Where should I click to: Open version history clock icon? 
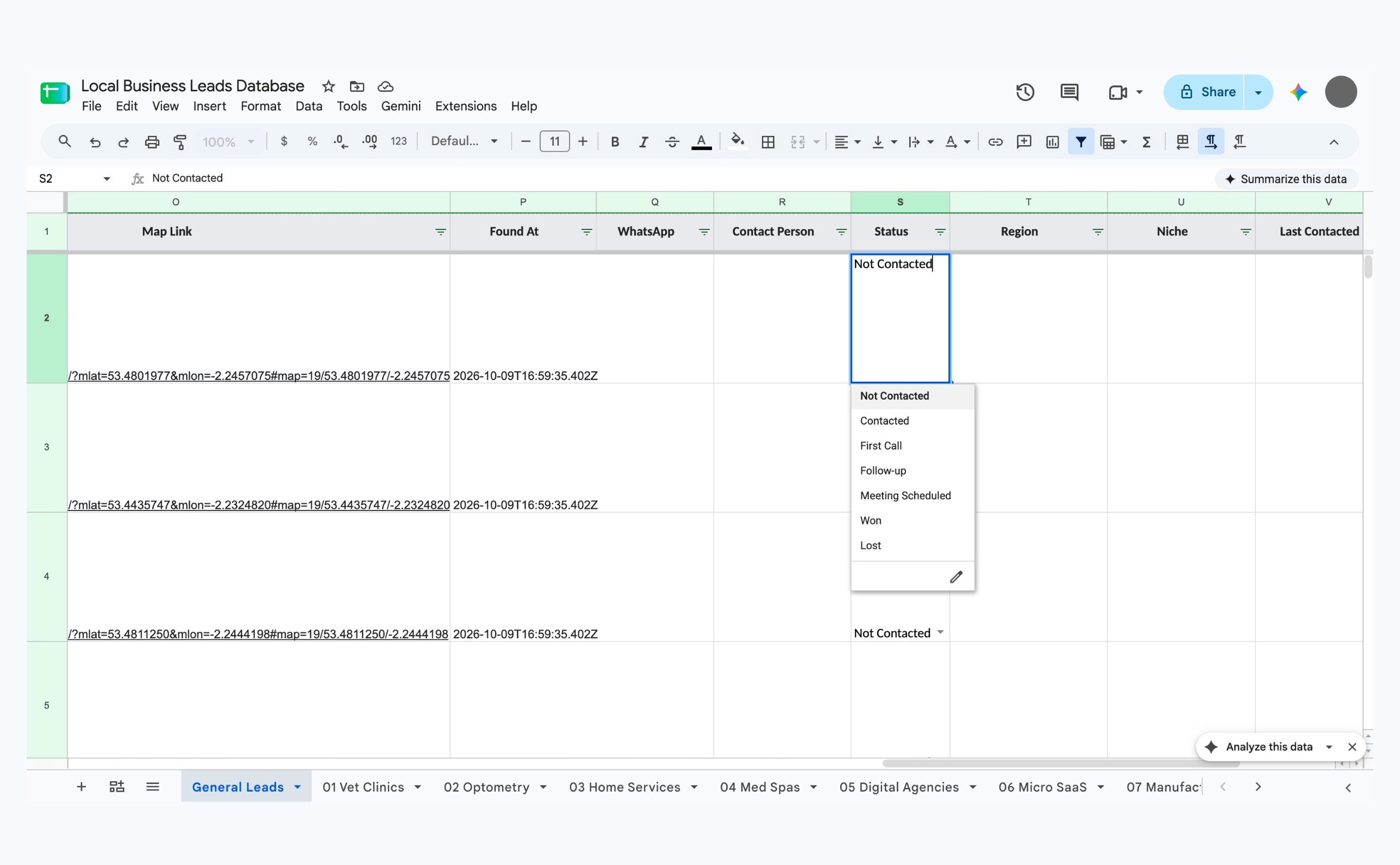(x=1025, y=92)
